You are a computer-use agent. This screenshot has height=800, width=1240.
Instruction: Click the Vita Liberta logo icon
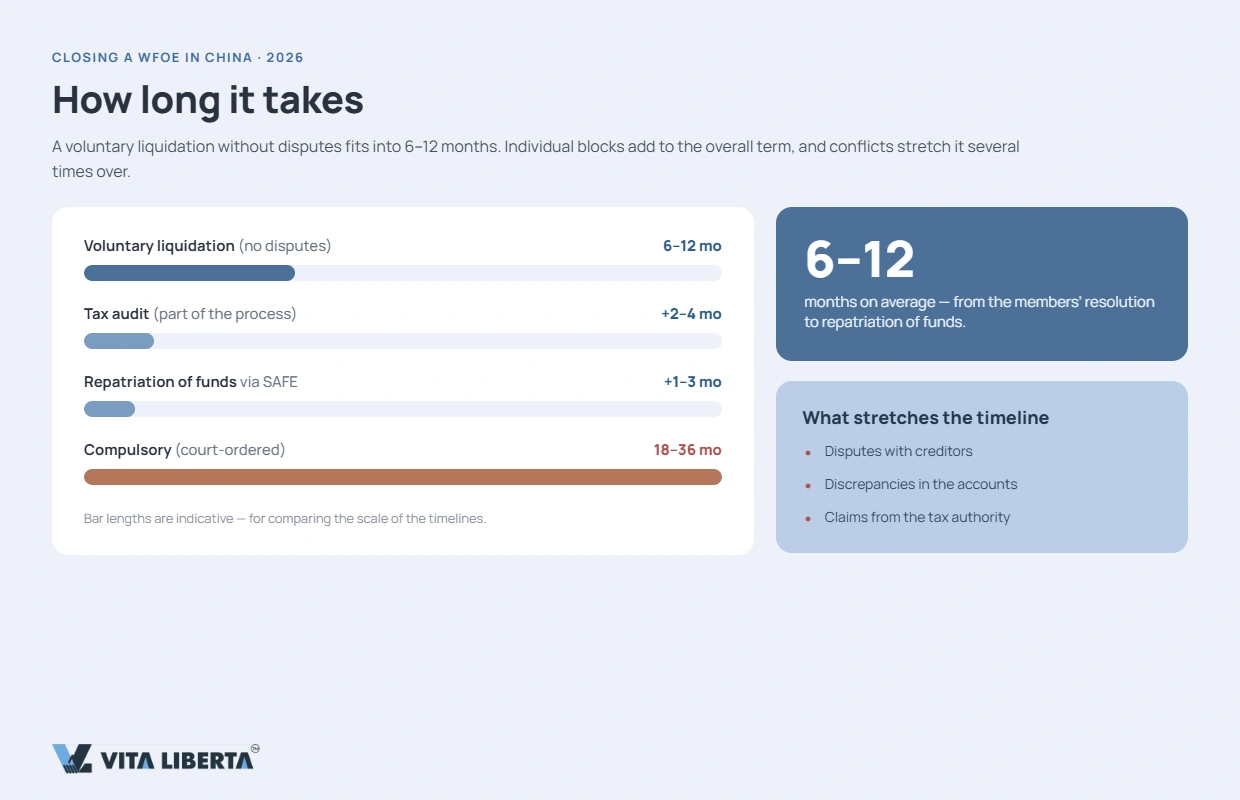coord(72,759)
